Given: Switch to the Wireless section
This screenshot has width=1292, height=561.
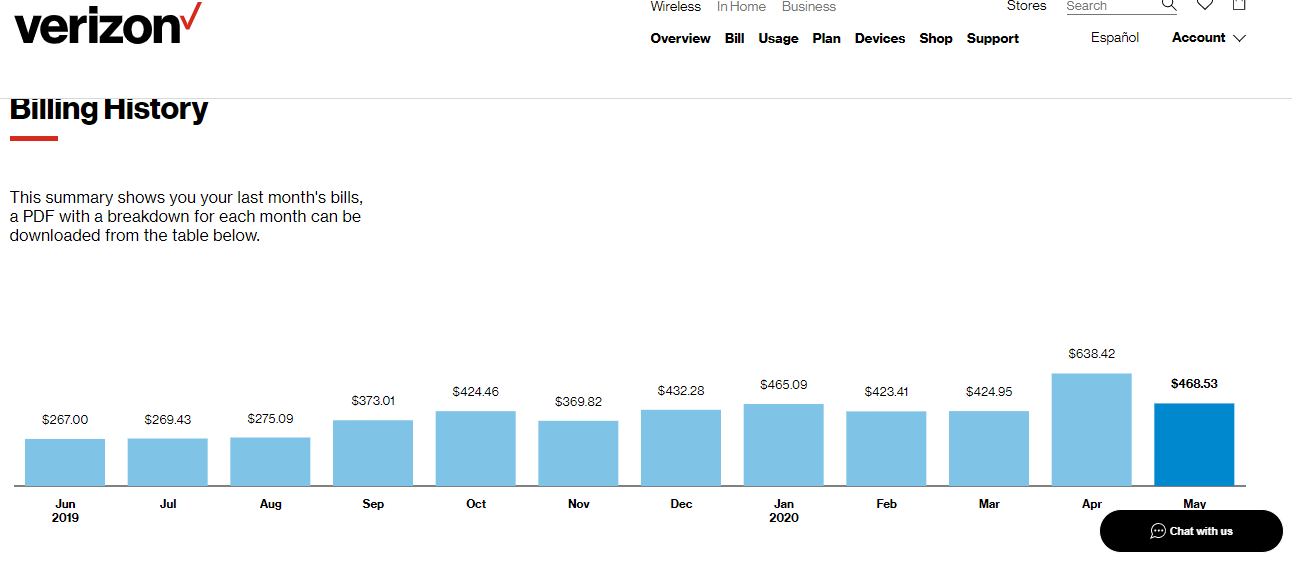Looking at the screenshot, I should [675, 6].
